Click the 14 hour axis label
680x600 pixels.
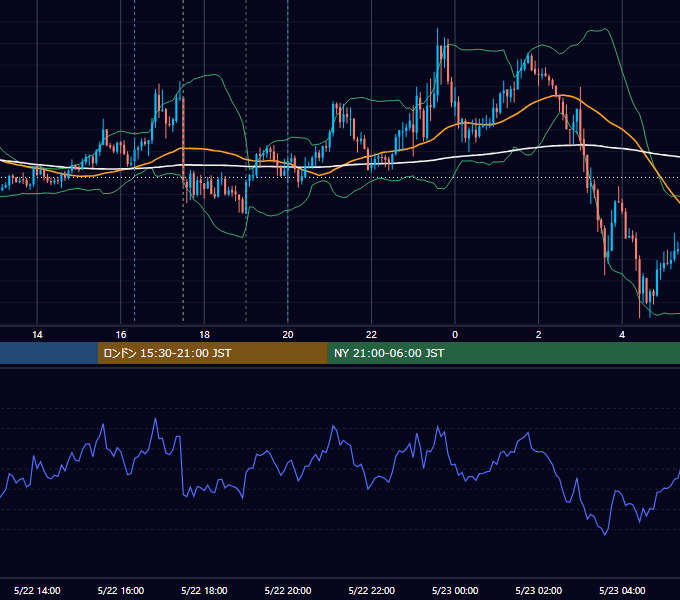coord(37,335)
